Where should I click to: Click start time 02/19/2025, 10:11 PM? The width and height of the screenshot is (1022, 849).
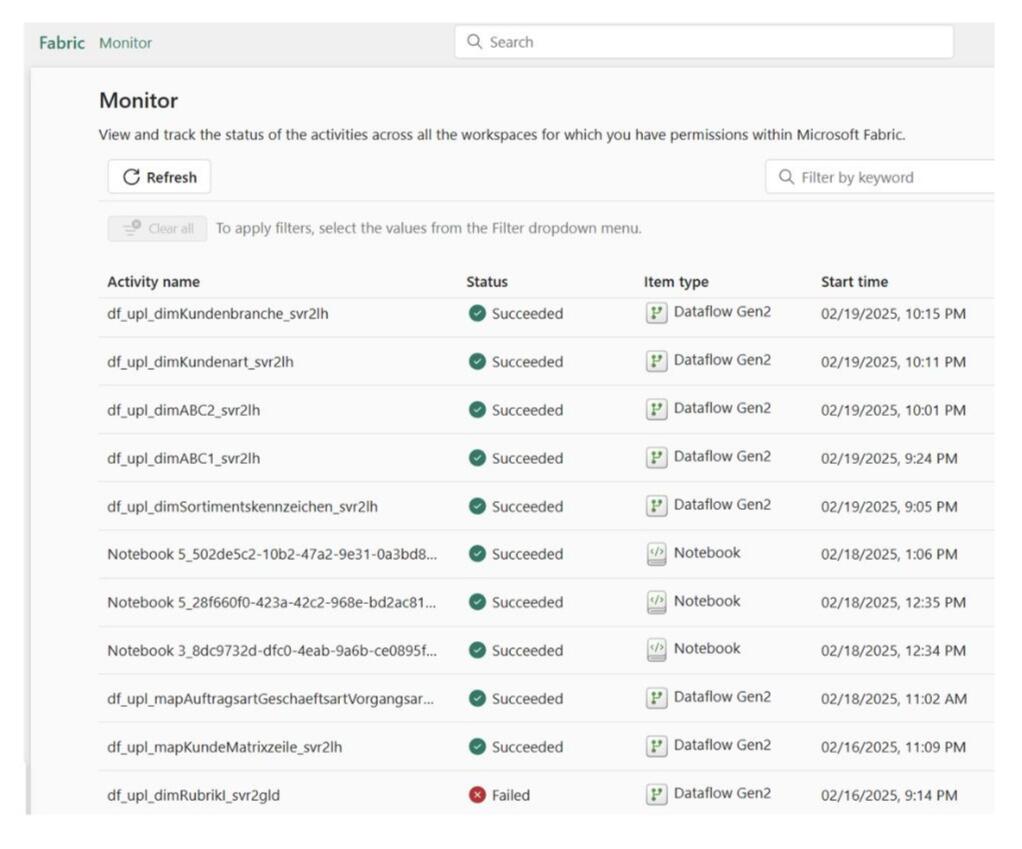click(x=893, y=362)
